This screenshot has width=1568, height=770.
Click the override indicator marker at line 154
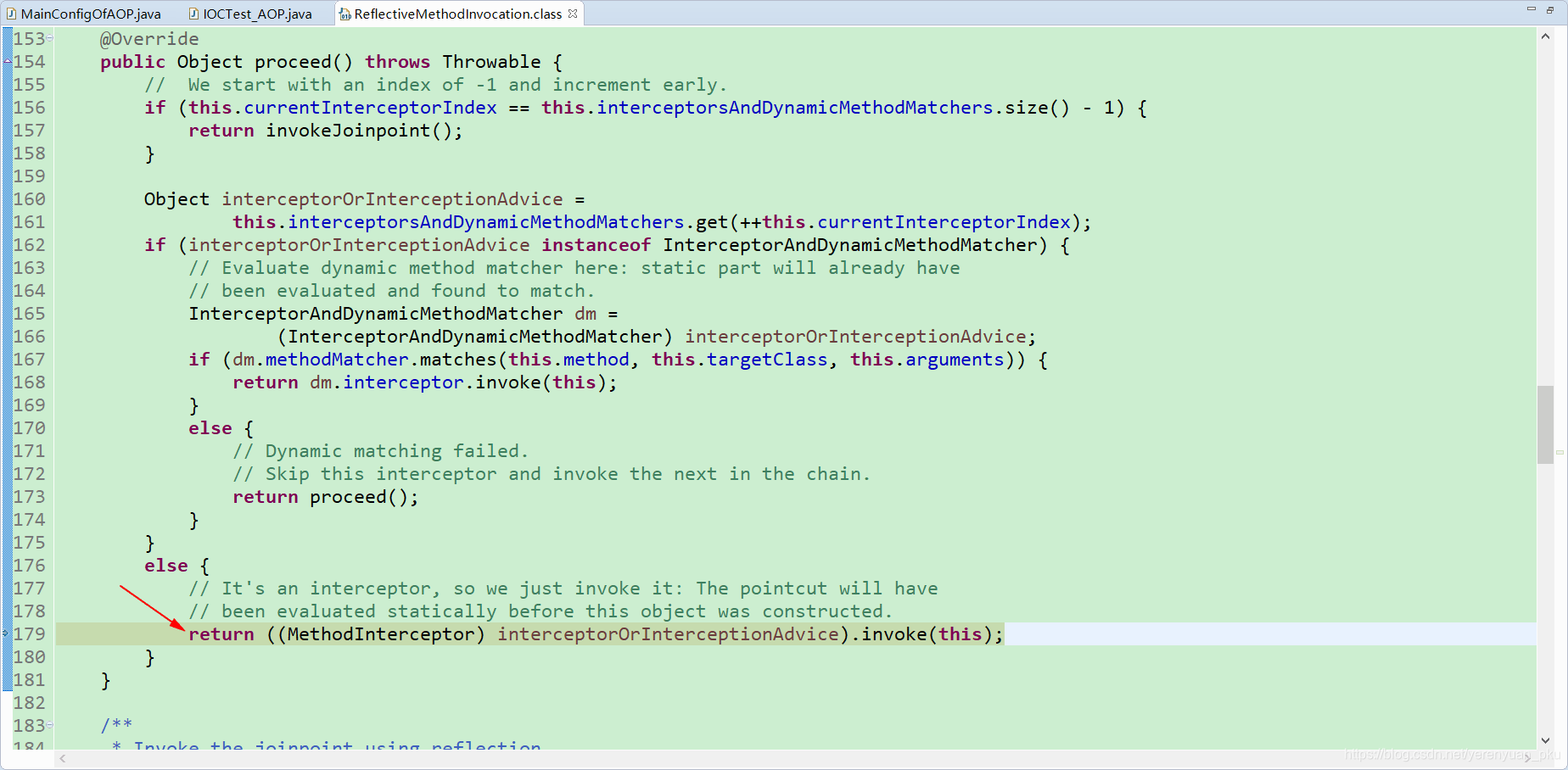point(7,62)
